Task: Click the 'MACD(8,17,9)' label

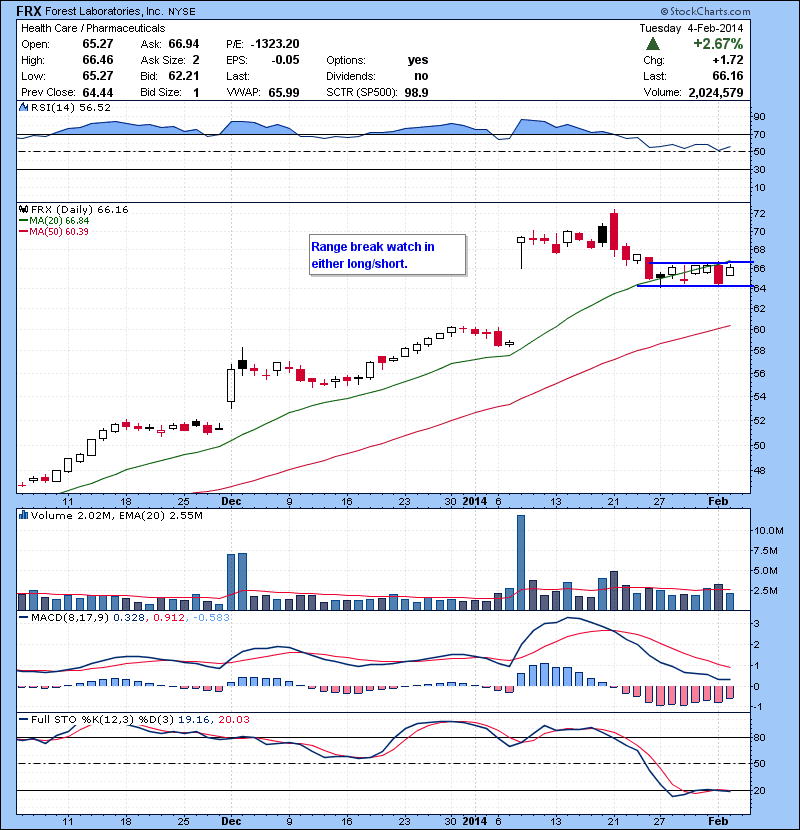Action: click(x=70, y=618)
